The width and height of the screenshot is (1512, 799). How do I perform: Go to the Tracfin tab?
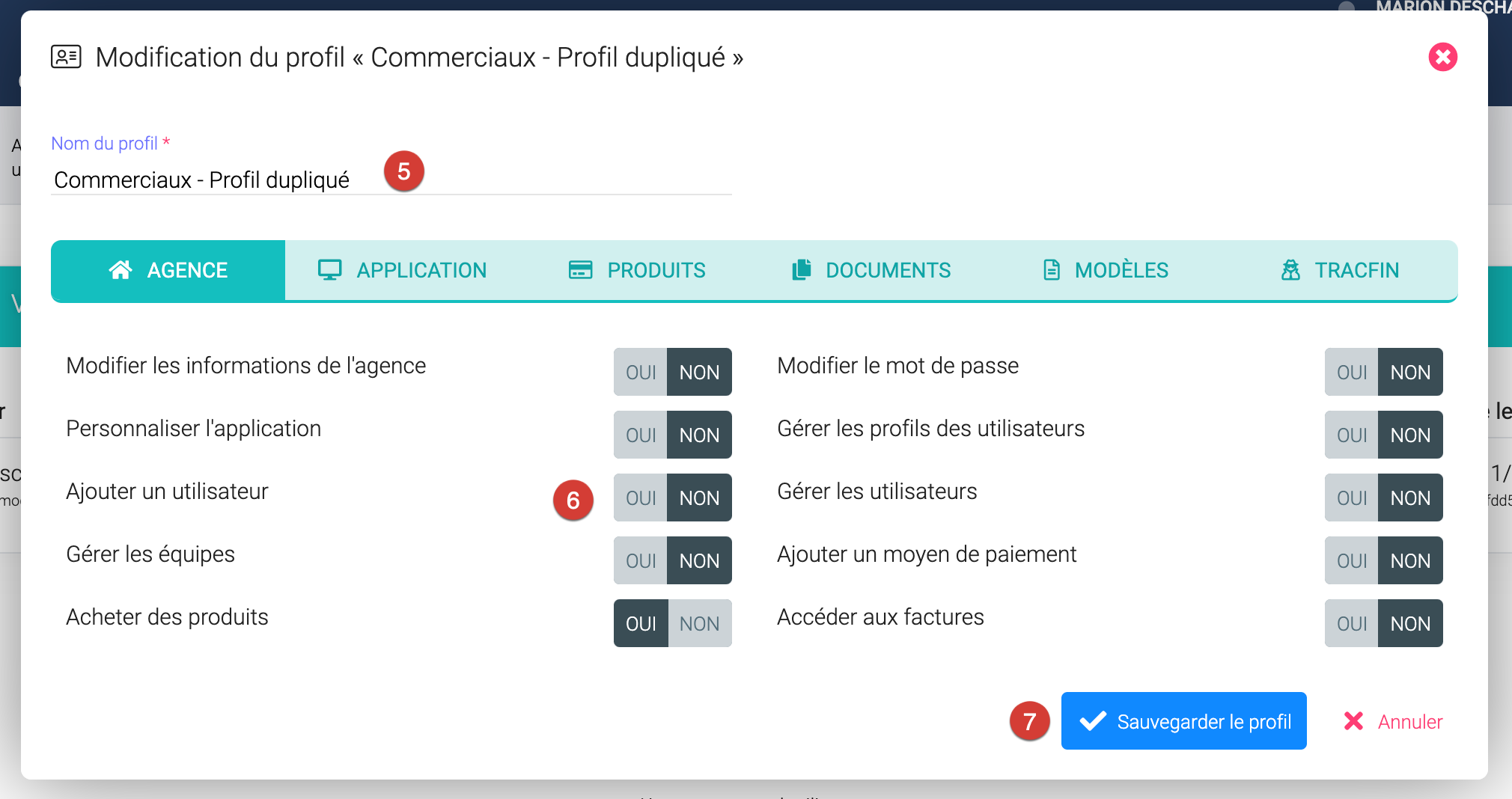1340,270
